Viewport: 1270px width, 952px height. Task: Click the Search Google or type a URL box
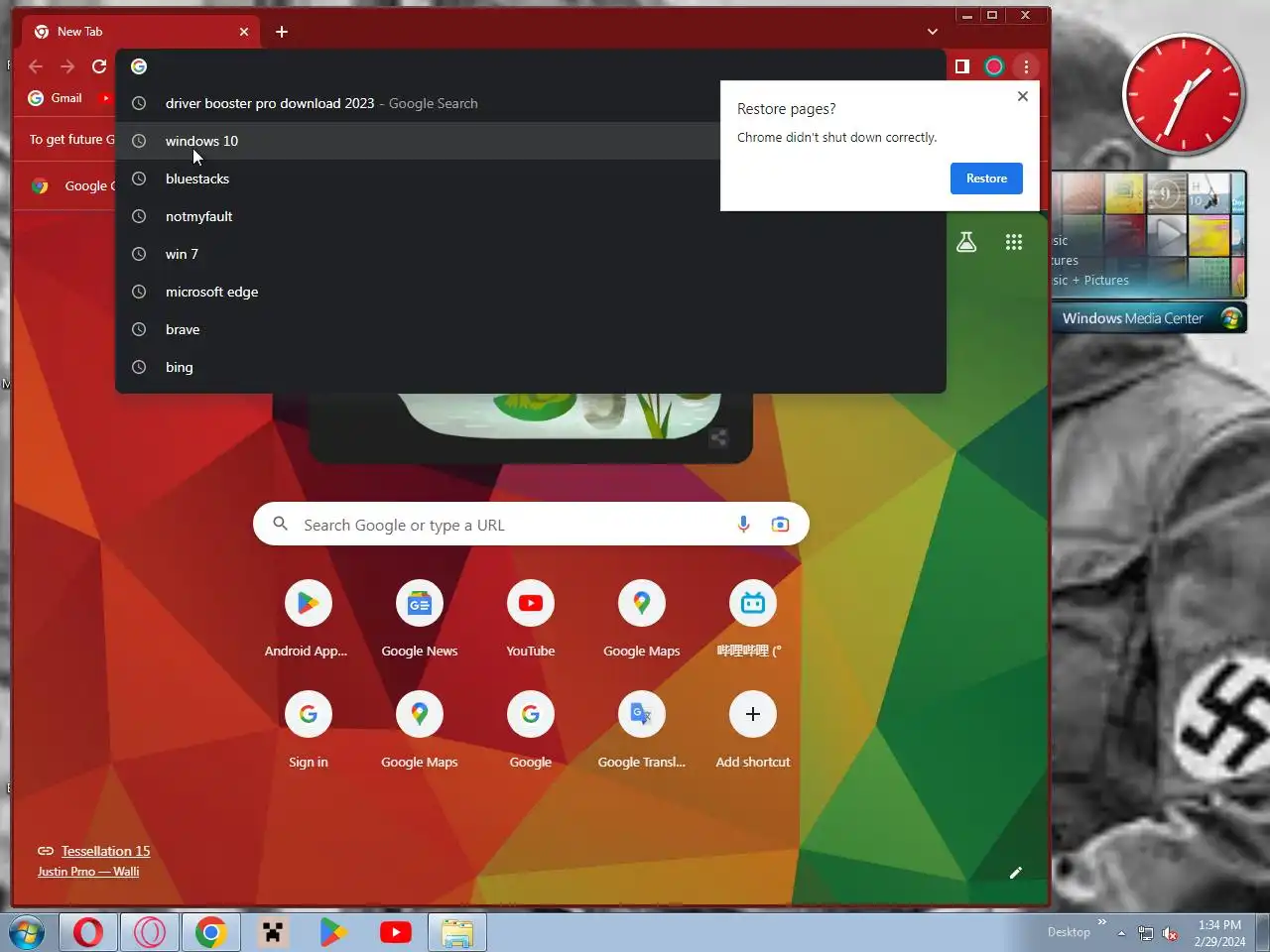point(531,525)
